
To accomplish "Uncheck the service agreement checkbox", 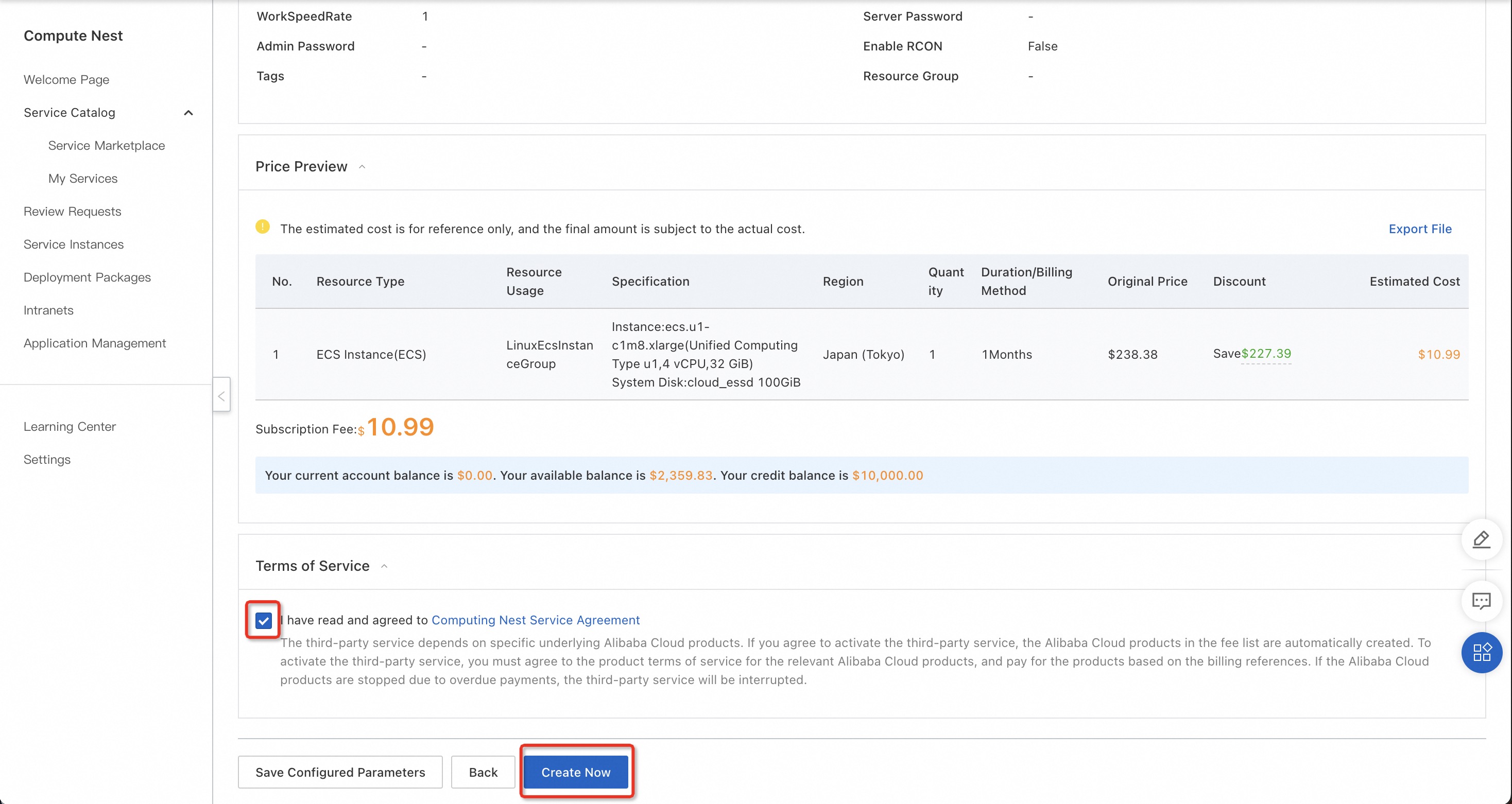I will (x=264, y=620).
